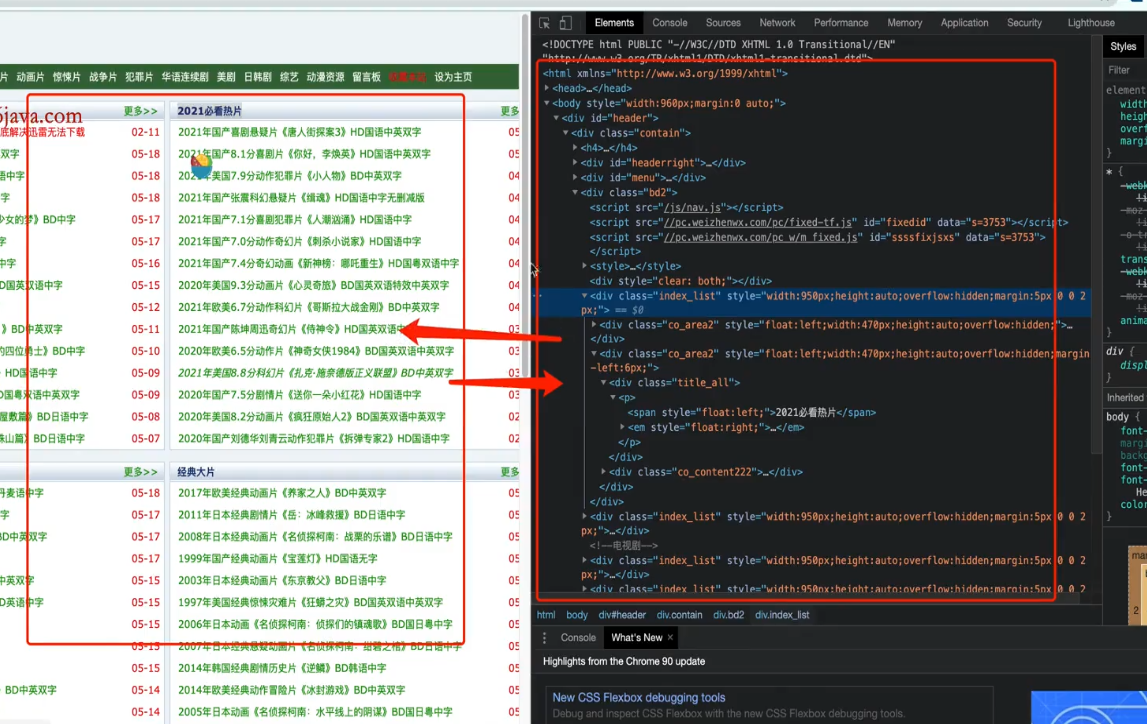This screenshot has width=1147, height=724.
Task: Expand the style element node
Action: pyautogui.click(x=585, y=266)
